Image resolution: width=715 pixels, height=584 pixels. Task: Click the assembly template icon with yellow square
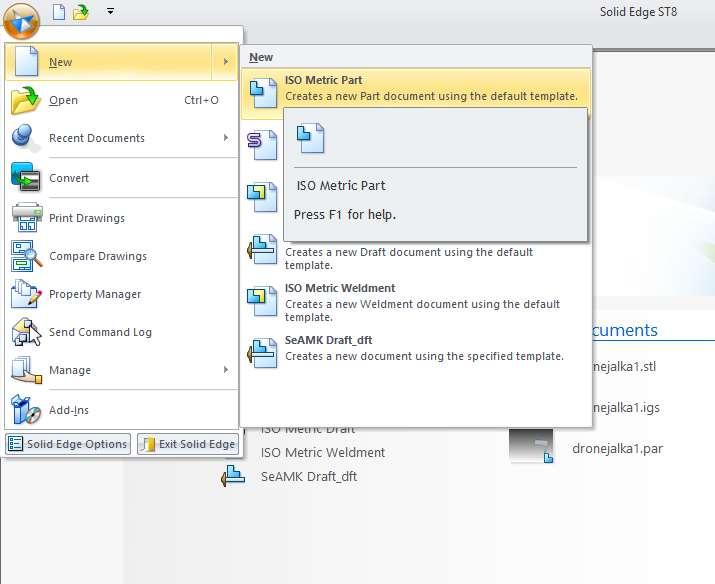coord(262,197)
